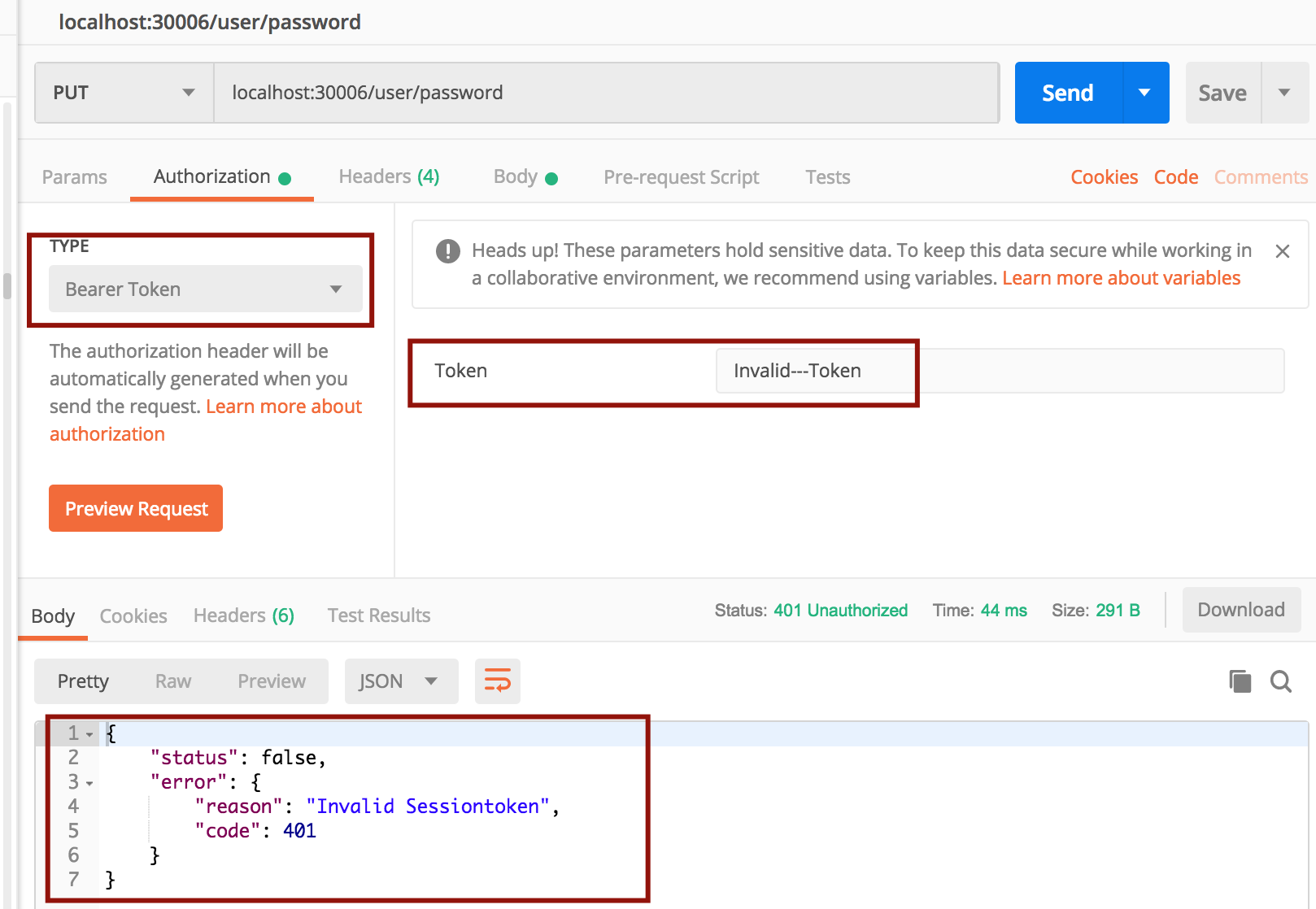Switch to Preview response view
This screenshot has height=909, width=1316.
point(272,681)
